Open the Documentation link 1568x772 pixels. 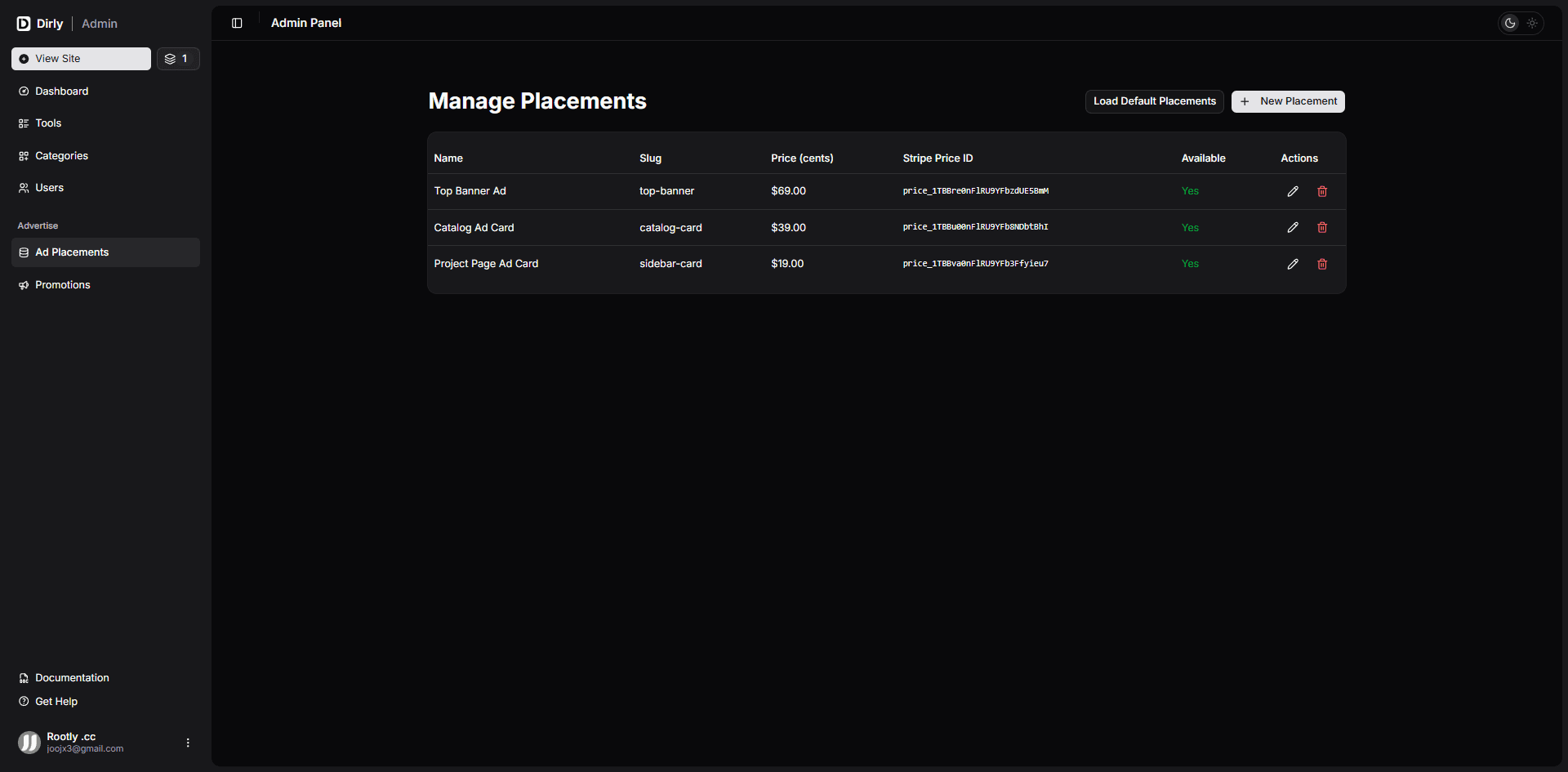[x=72, y=678]
